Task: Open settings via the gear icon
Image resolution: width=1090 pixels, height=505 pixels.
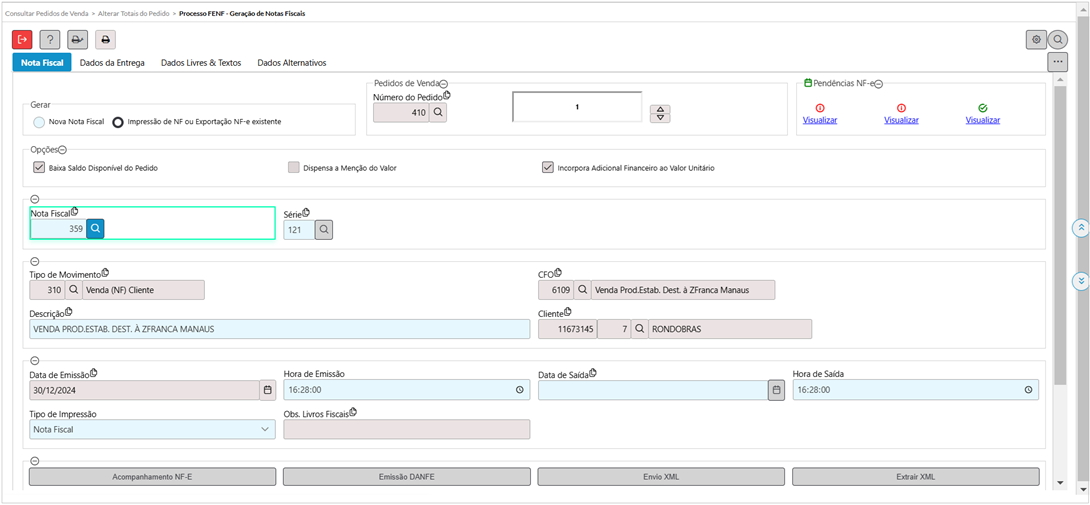Action: 1036,40
